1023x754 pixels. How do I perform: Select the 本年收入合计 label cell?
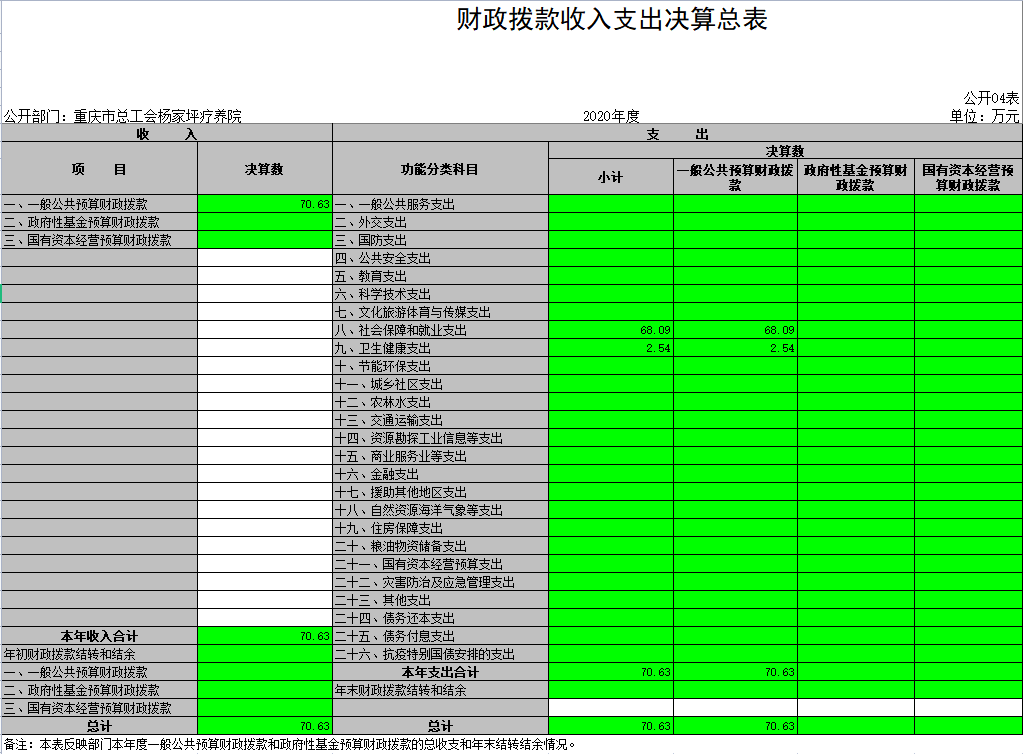pos(99,636)
